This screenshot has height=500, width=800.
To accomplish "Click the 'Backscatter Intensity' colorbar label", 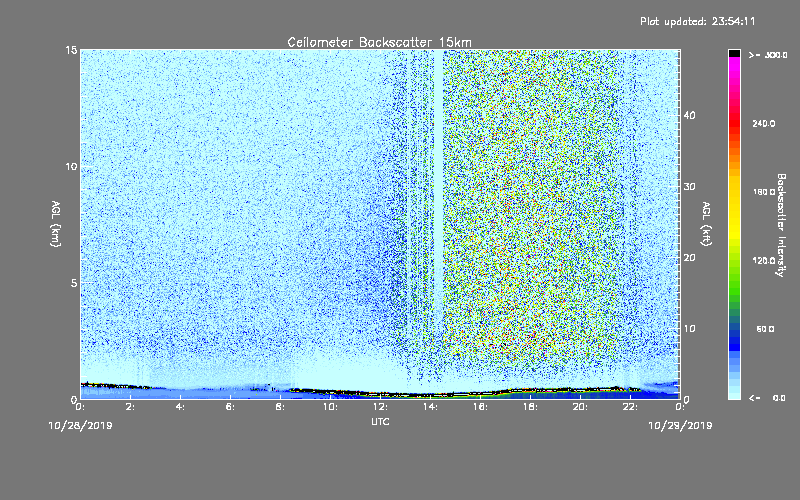I will (x=781, y=225).
